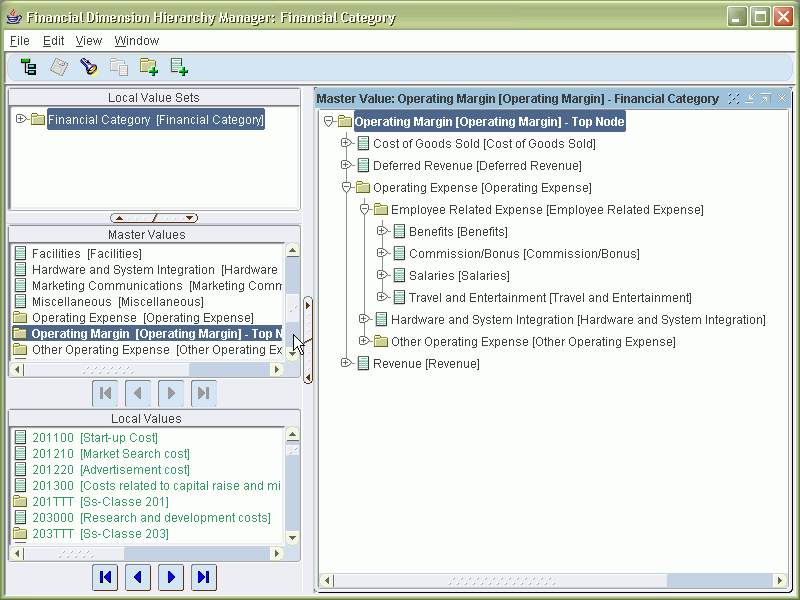Select Miscellaneous in Master Values list

point(117,302)
